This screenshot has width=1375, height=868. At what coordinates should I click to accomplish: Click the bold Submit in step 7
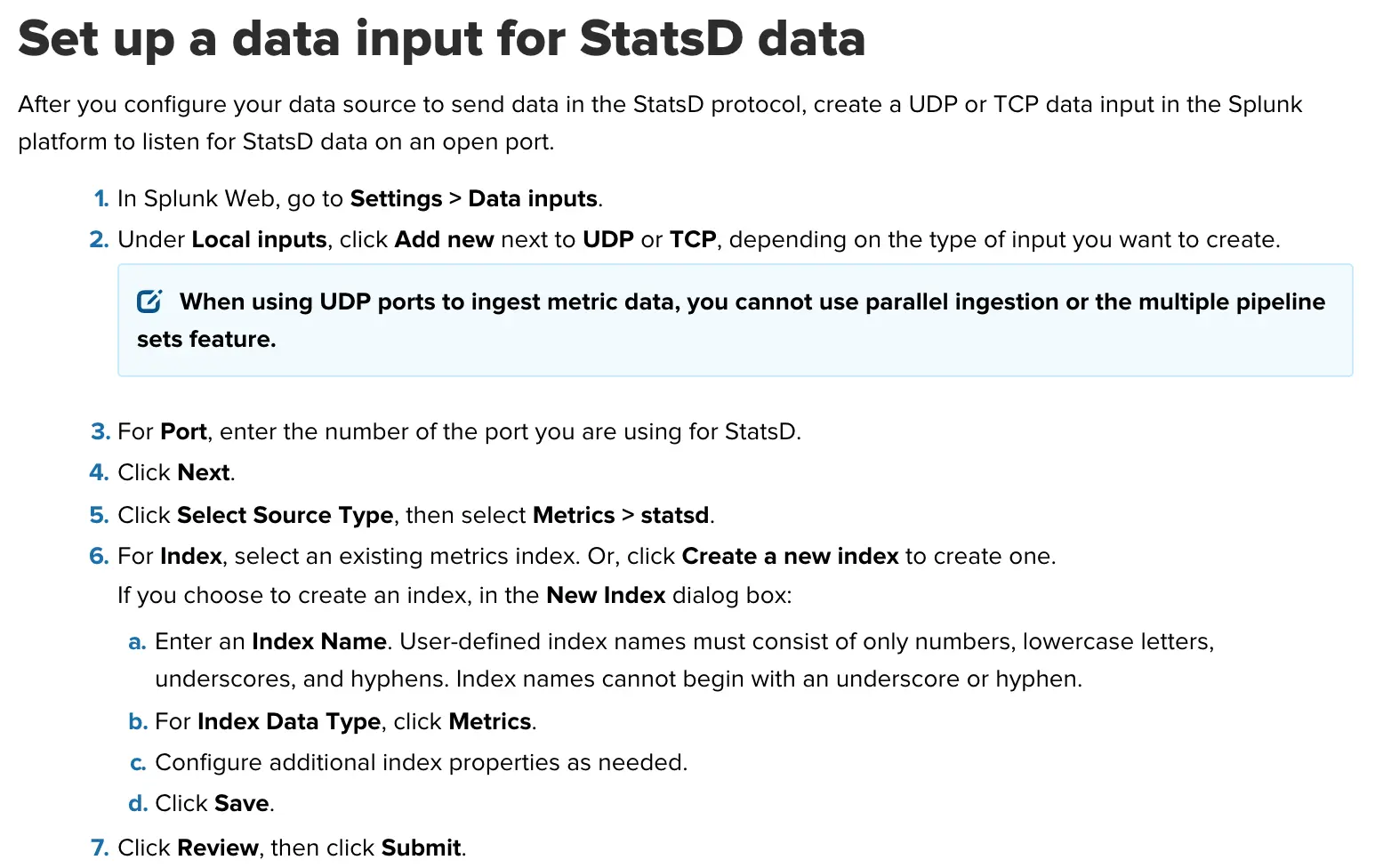point(421,848)
